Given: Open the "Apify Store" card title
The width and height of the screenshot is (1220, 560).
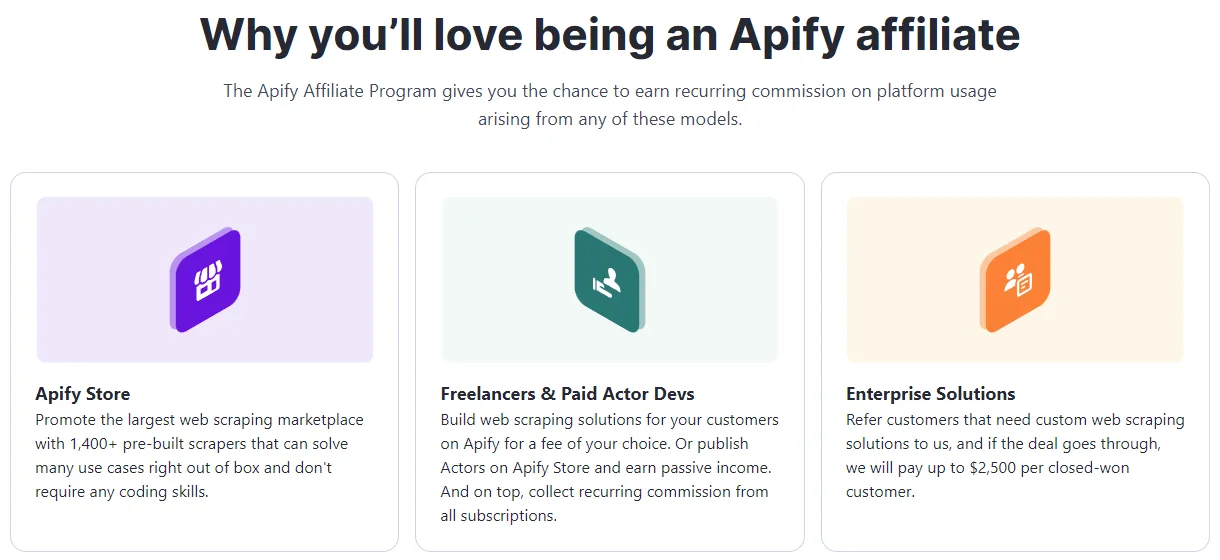Looking at the screenshot, I should [x=83, y=394].
